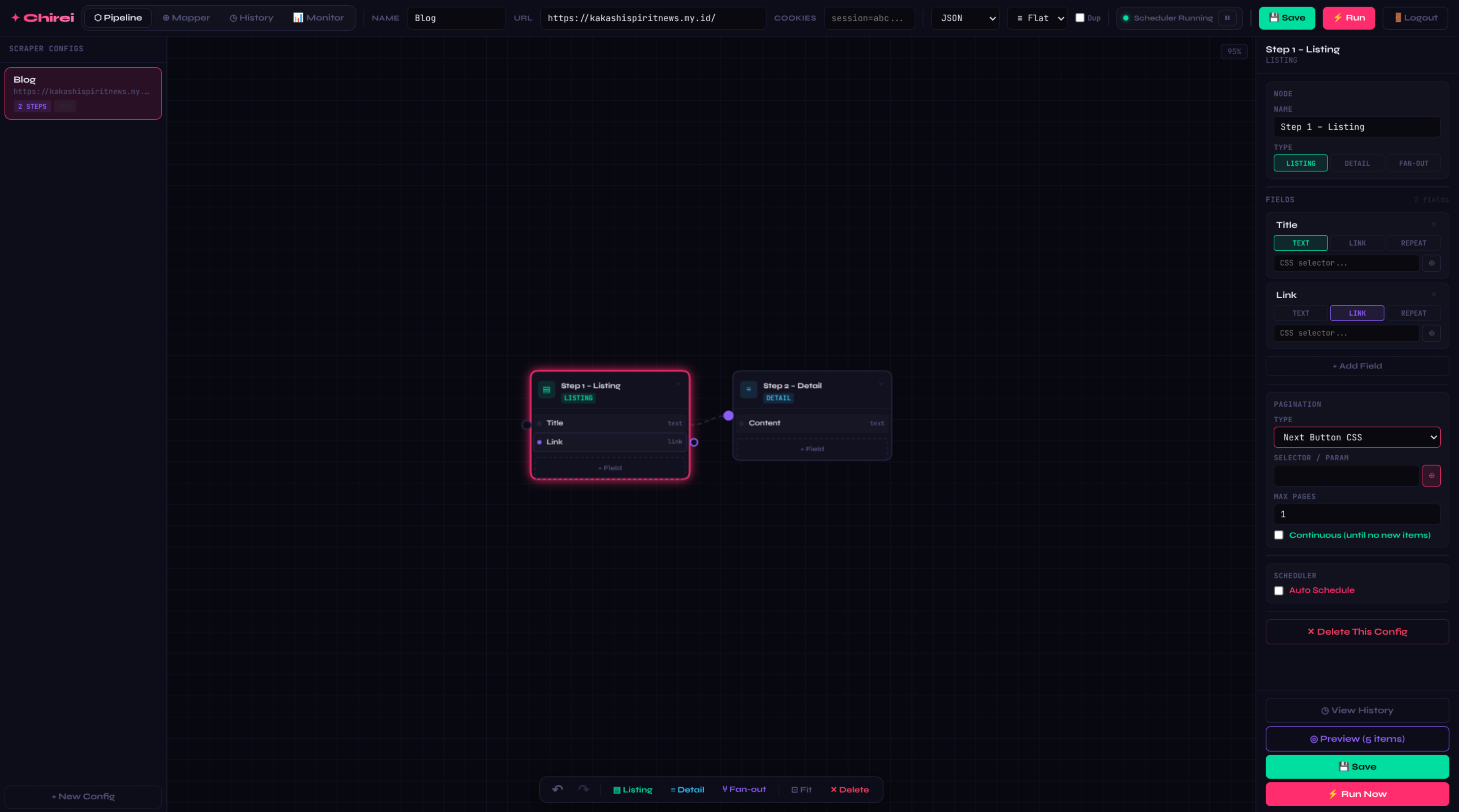Switch to the Mapper tab

click(186, 17)
